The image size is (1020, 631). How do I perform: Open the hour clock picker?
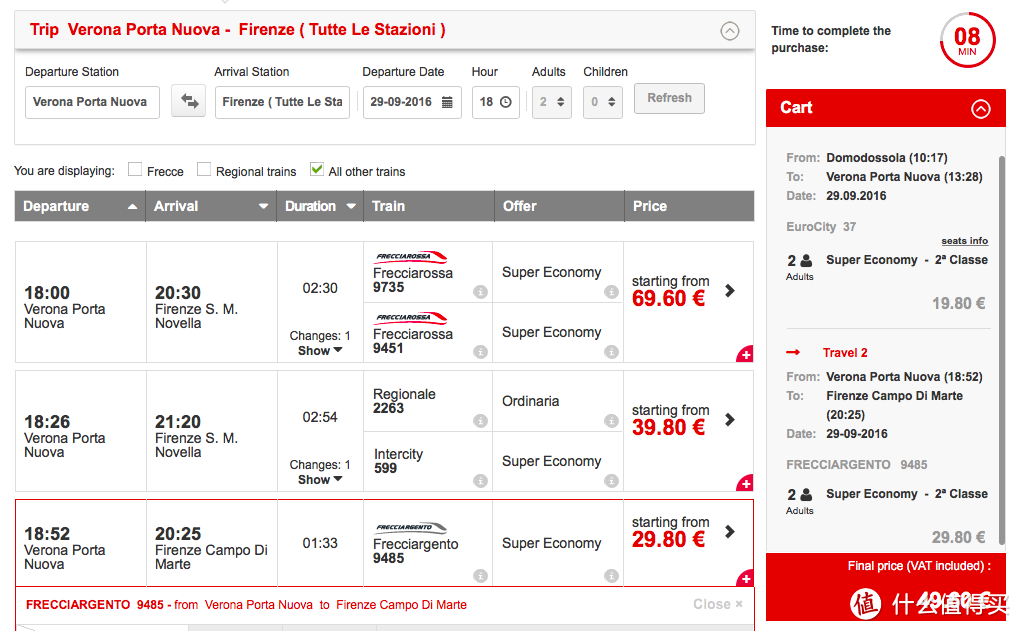(x=505, y=102)
